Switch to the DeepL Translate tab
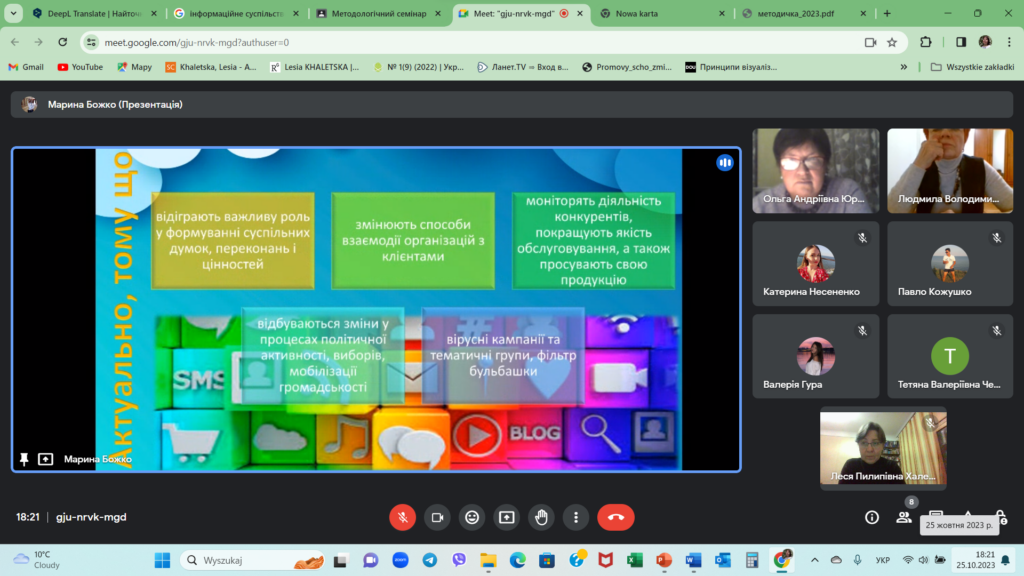The width and height of the screenshot is (1024, 576). pos(89,14)
